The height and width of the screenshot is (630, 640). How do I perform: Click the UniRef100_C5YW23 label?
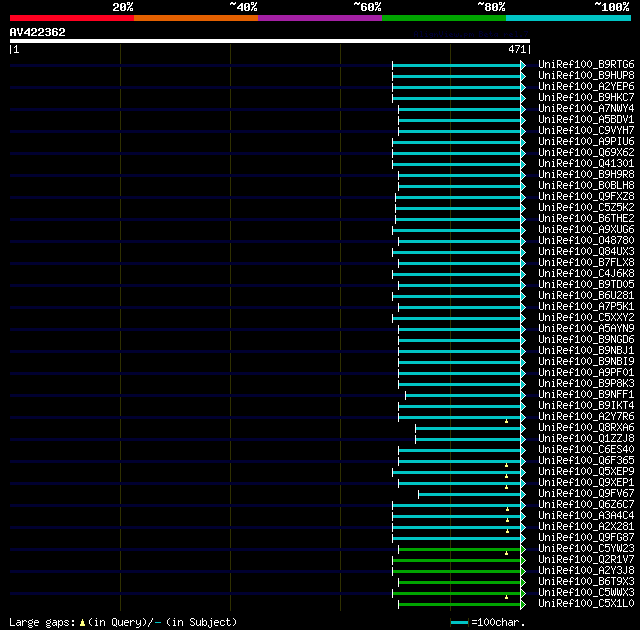(586, 549)
